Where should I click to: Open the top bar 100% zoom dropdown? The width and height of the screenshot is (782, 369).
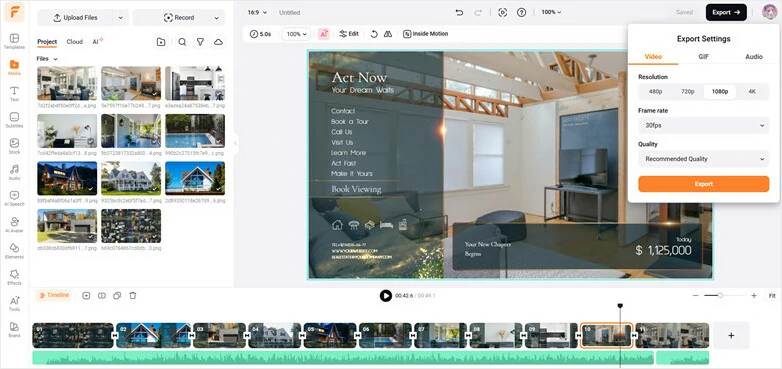(x=551, y=12)
